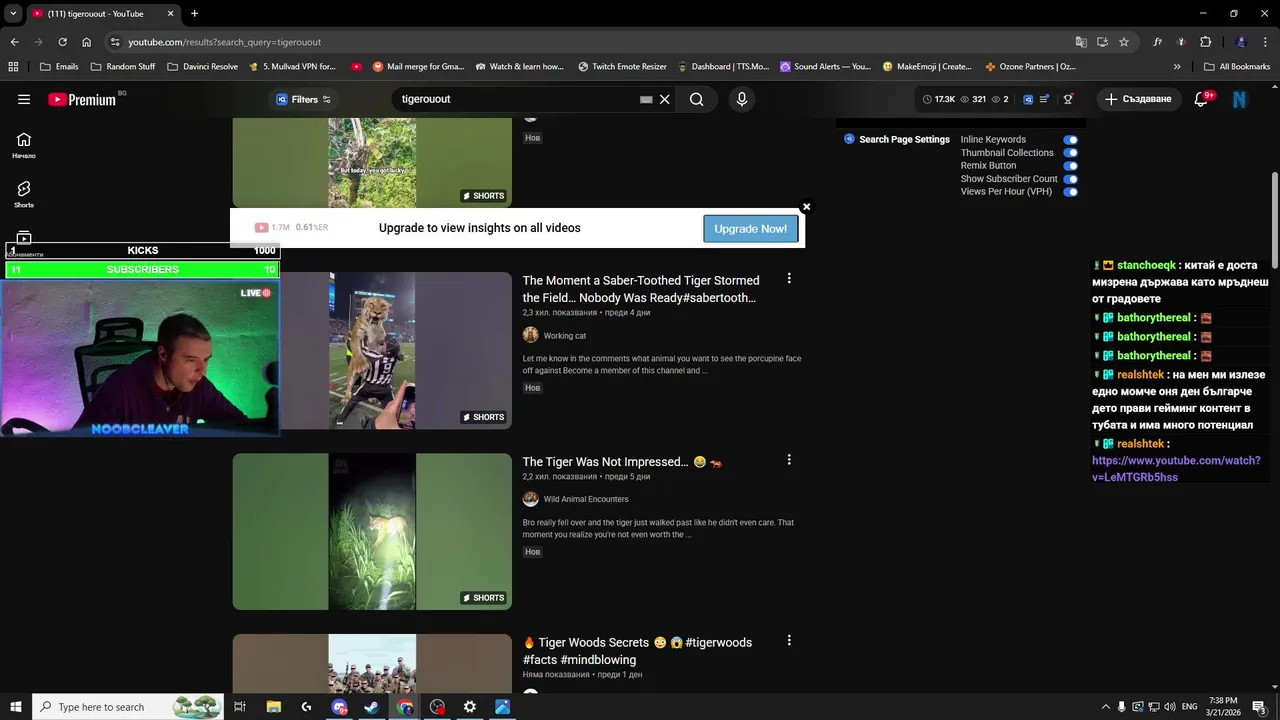Image resolution: width=1280 pixels, height=720 pixels.
Task: Open File Explorer from taskbar
Action: click(x=273, y=707)
